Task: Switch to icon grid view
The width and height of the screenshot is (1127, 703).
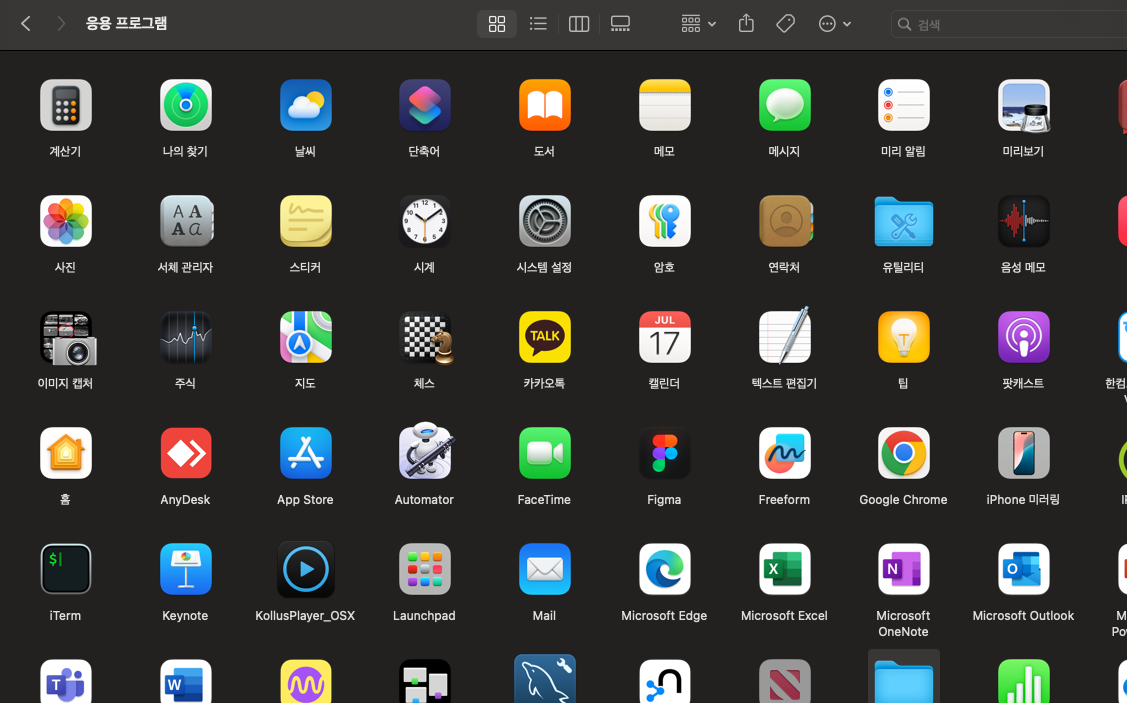Action: tap(497, 24)
